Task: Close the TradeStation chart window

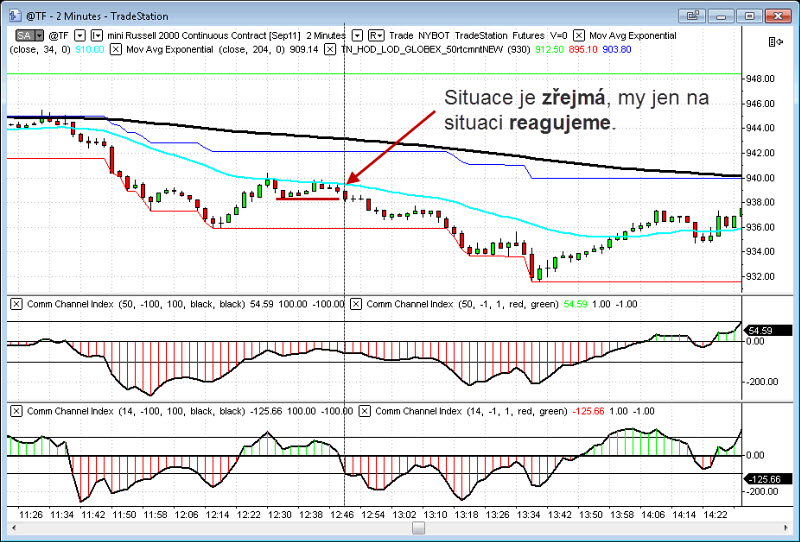Action: [779, 16]
